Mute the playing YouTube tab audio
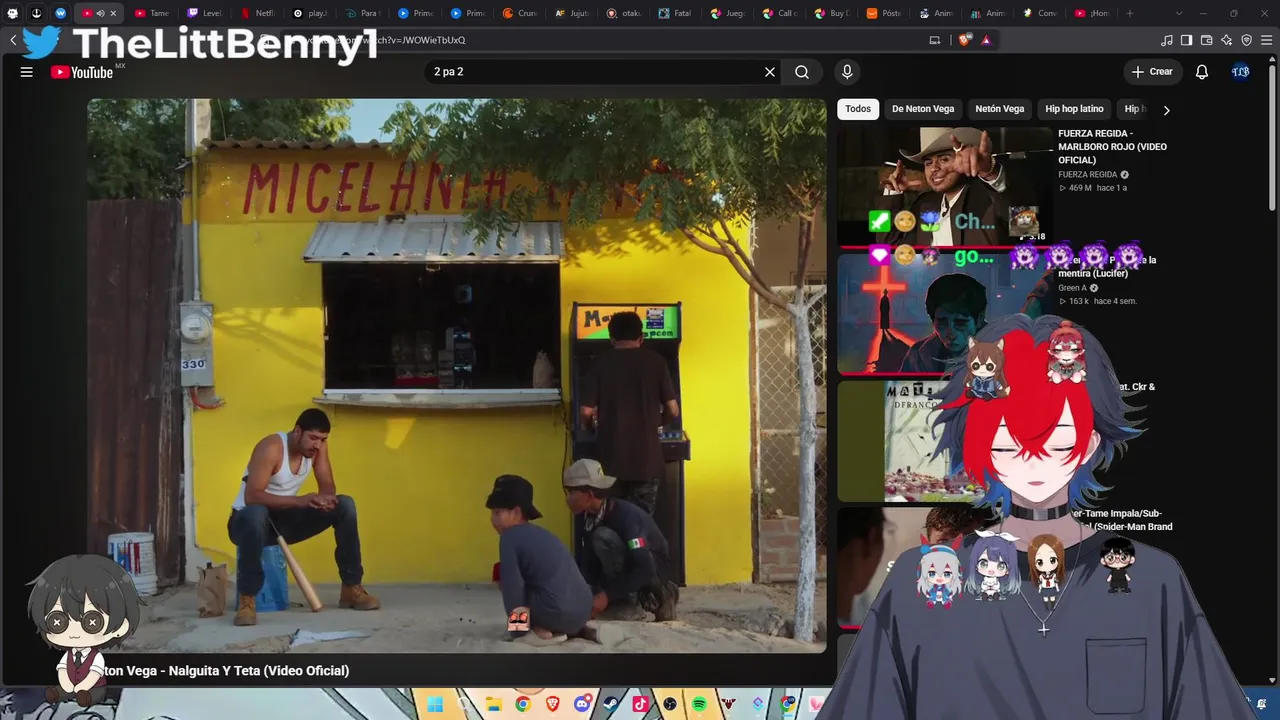Viewport: 1280px width, 720px height. coord(100,13)
